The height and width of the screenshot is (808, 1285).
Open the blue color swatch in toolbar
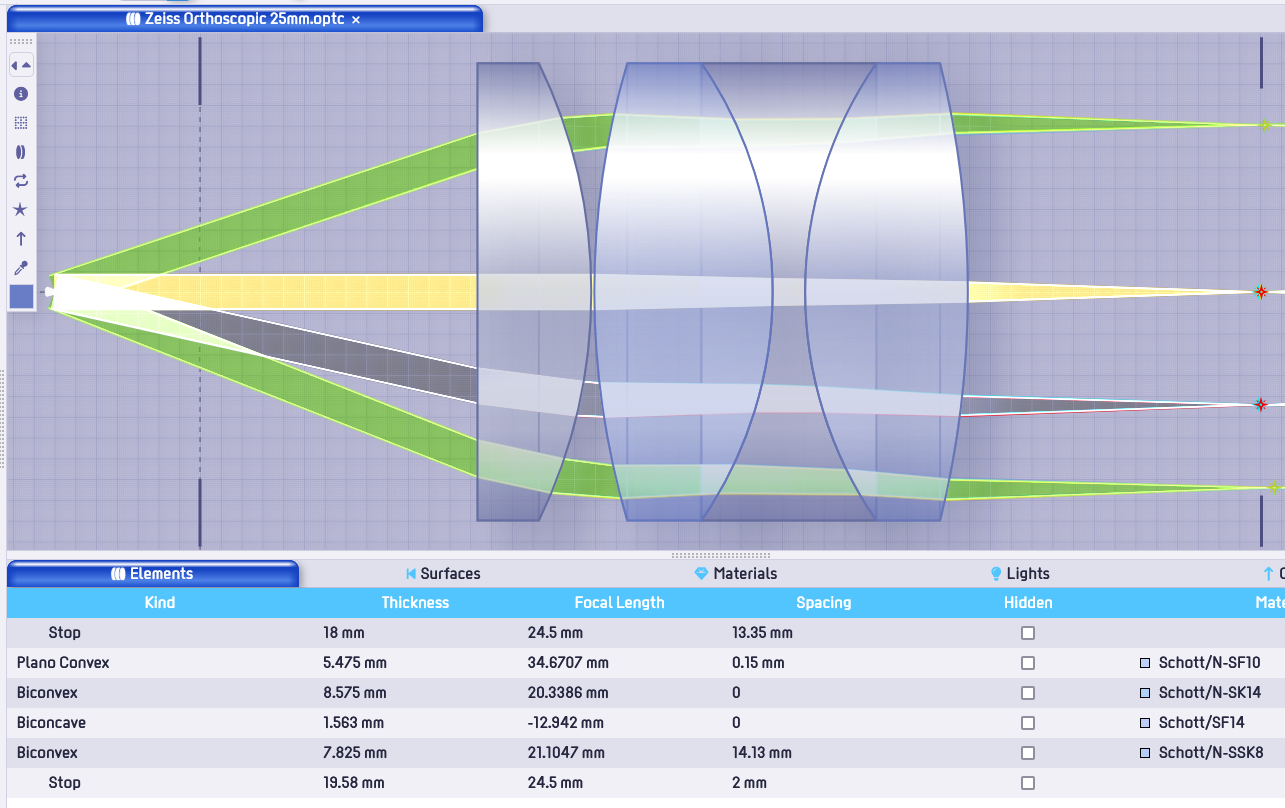(x=21, y=297)
